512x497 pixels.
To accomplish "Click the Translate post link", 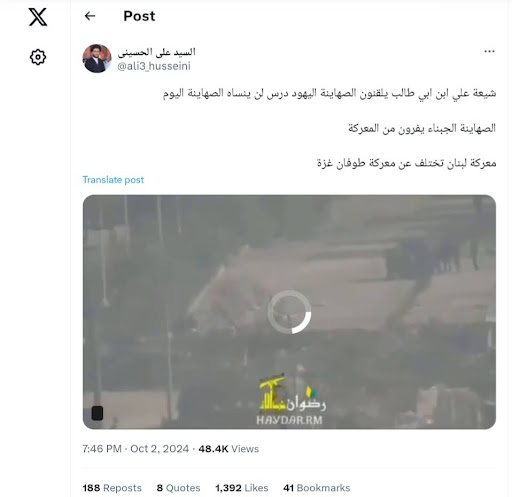I will tap(113, 180).
